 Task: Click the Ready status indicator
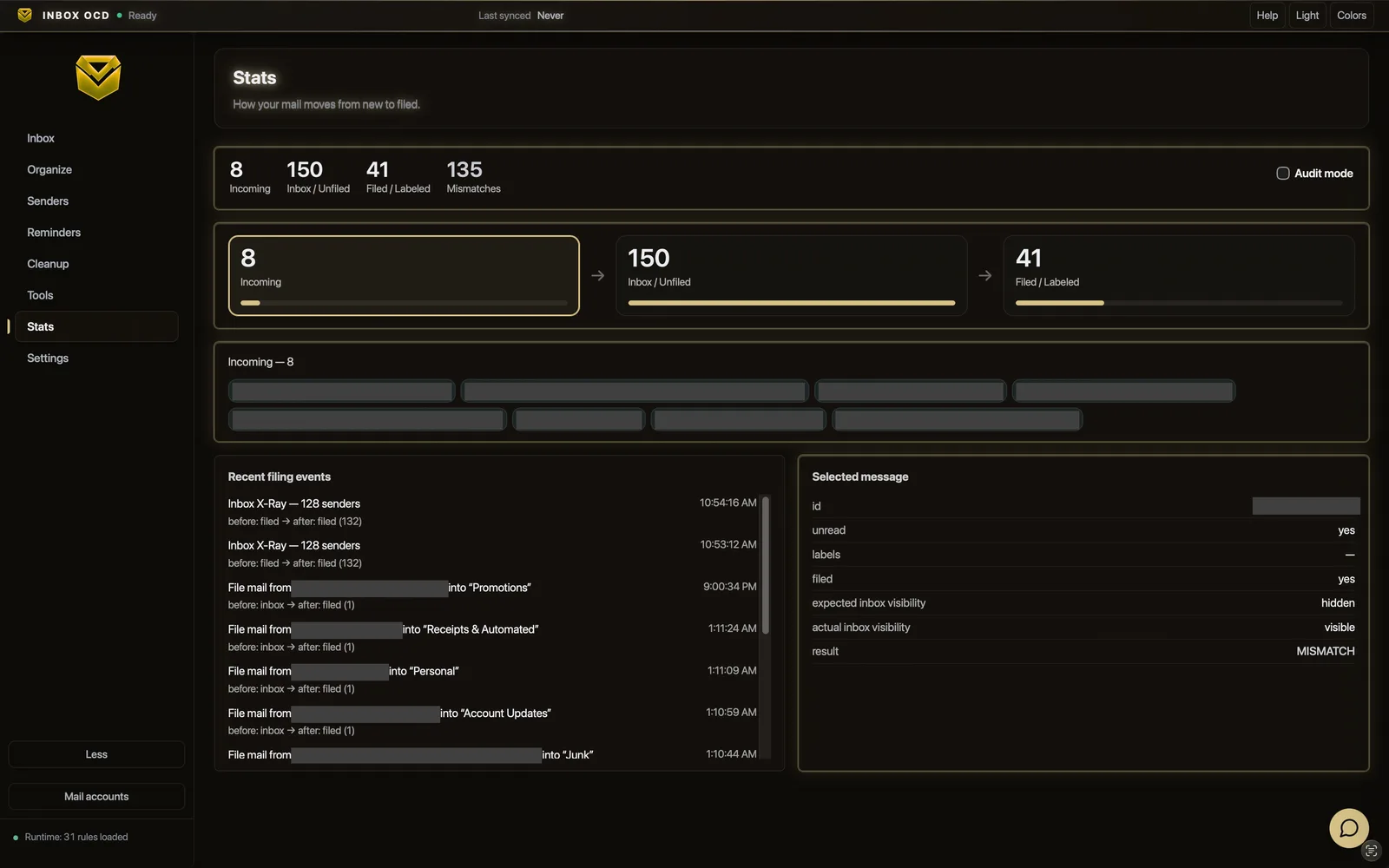(137, 16)
